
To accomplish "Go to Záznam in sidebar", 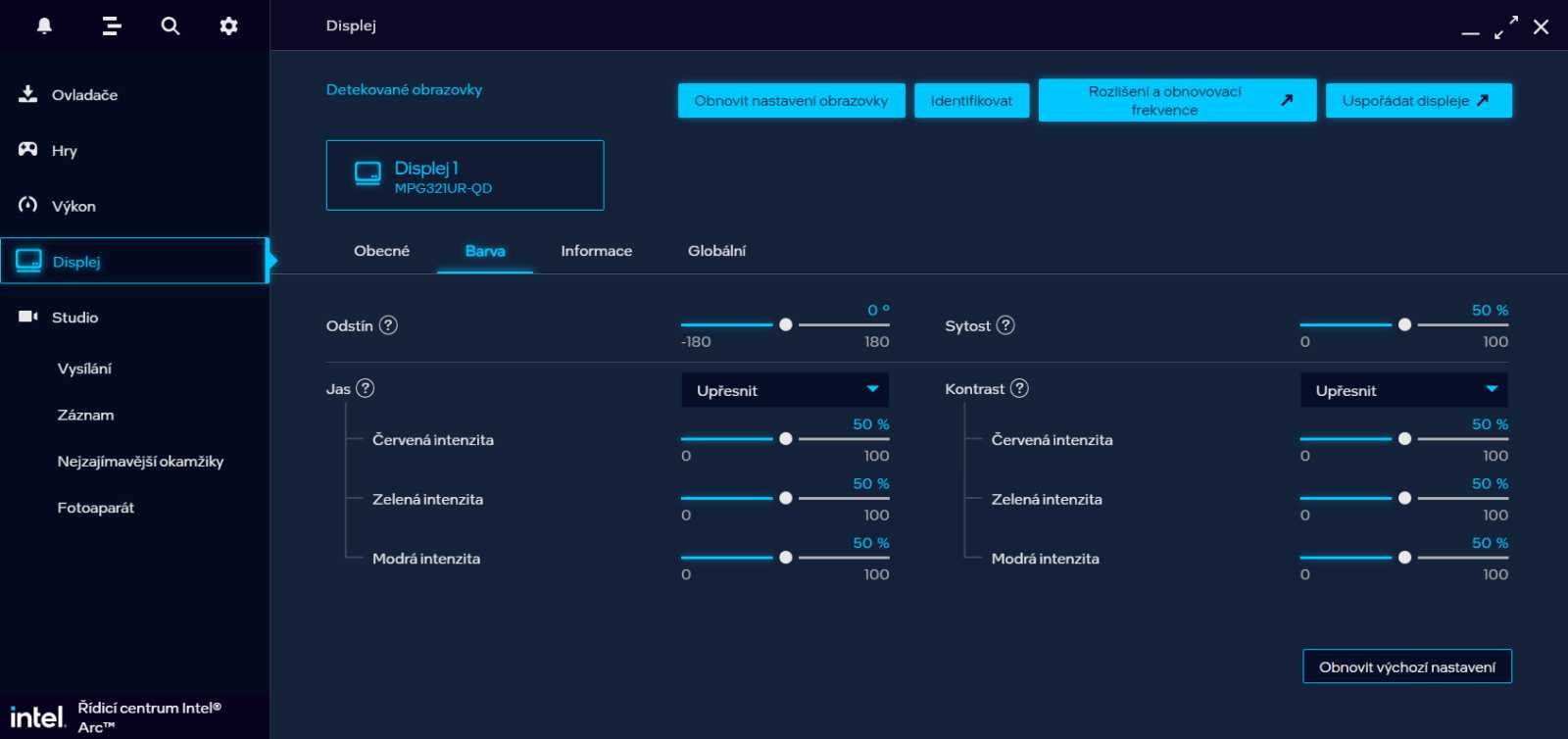I will (x=85, y=415).
